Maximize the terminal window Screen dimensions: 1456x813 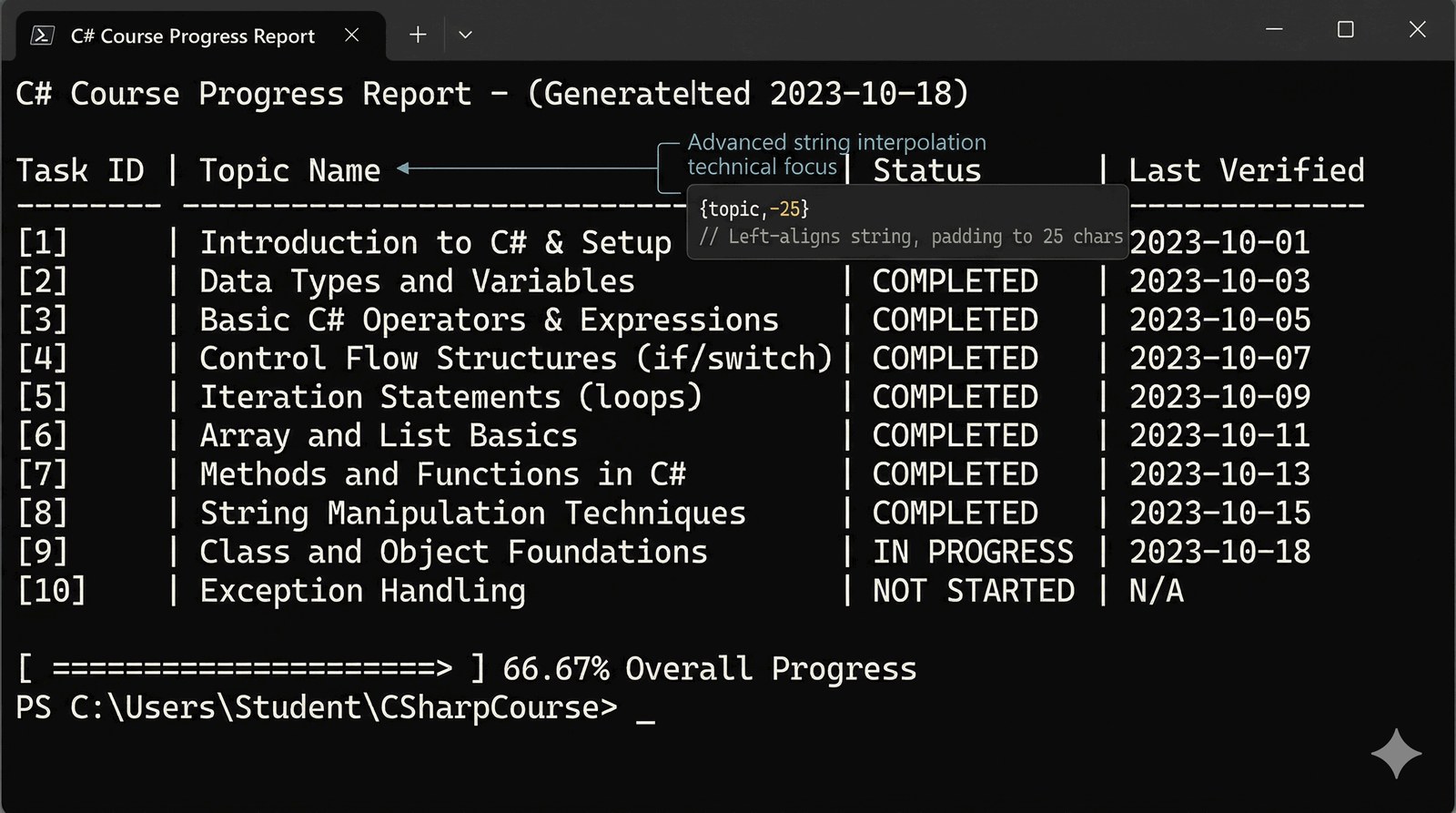click(1345, 29)
